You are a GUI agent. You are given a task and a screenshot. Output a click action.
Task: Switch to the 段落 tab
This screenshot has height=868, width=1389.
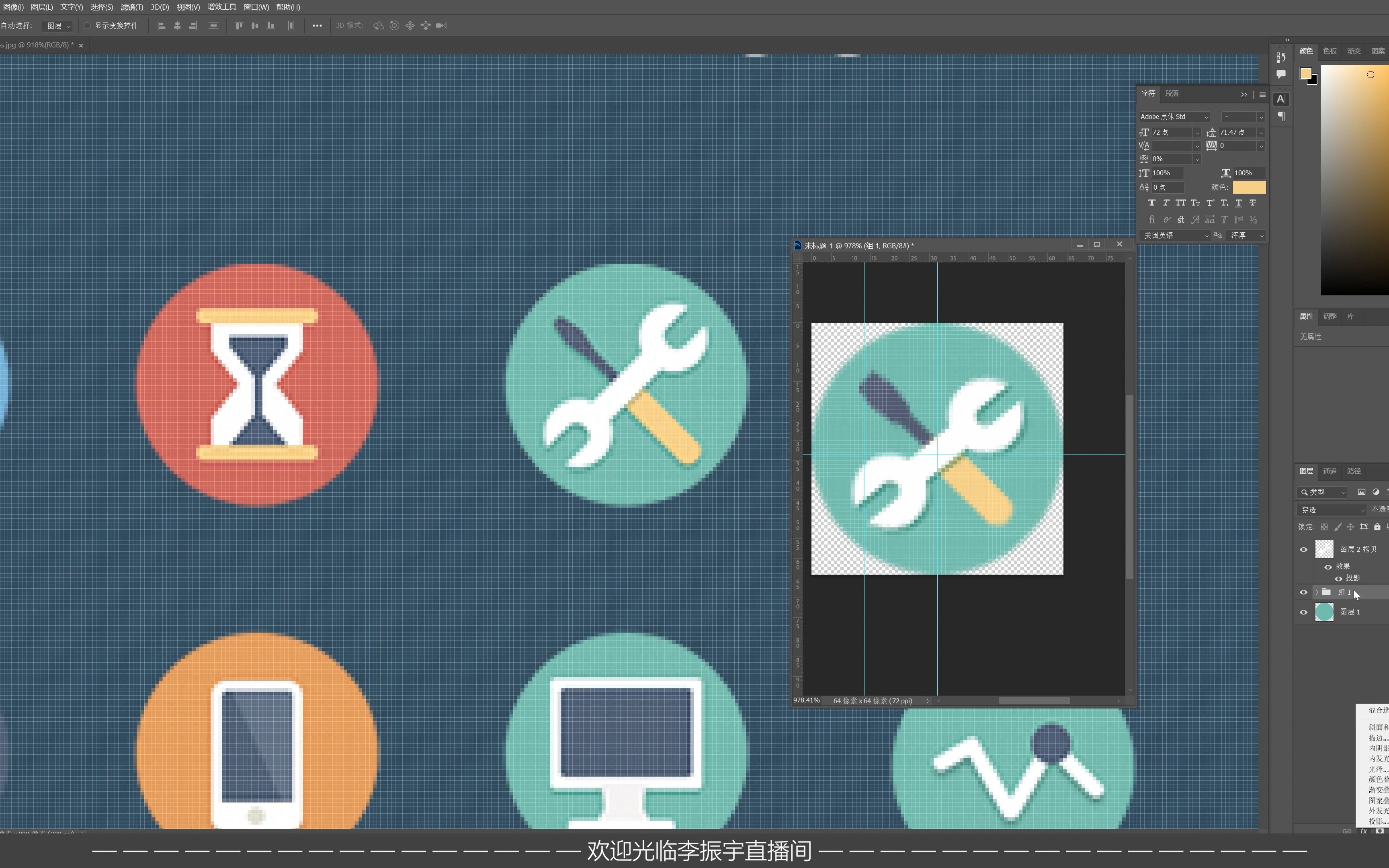pos(1172,94)
